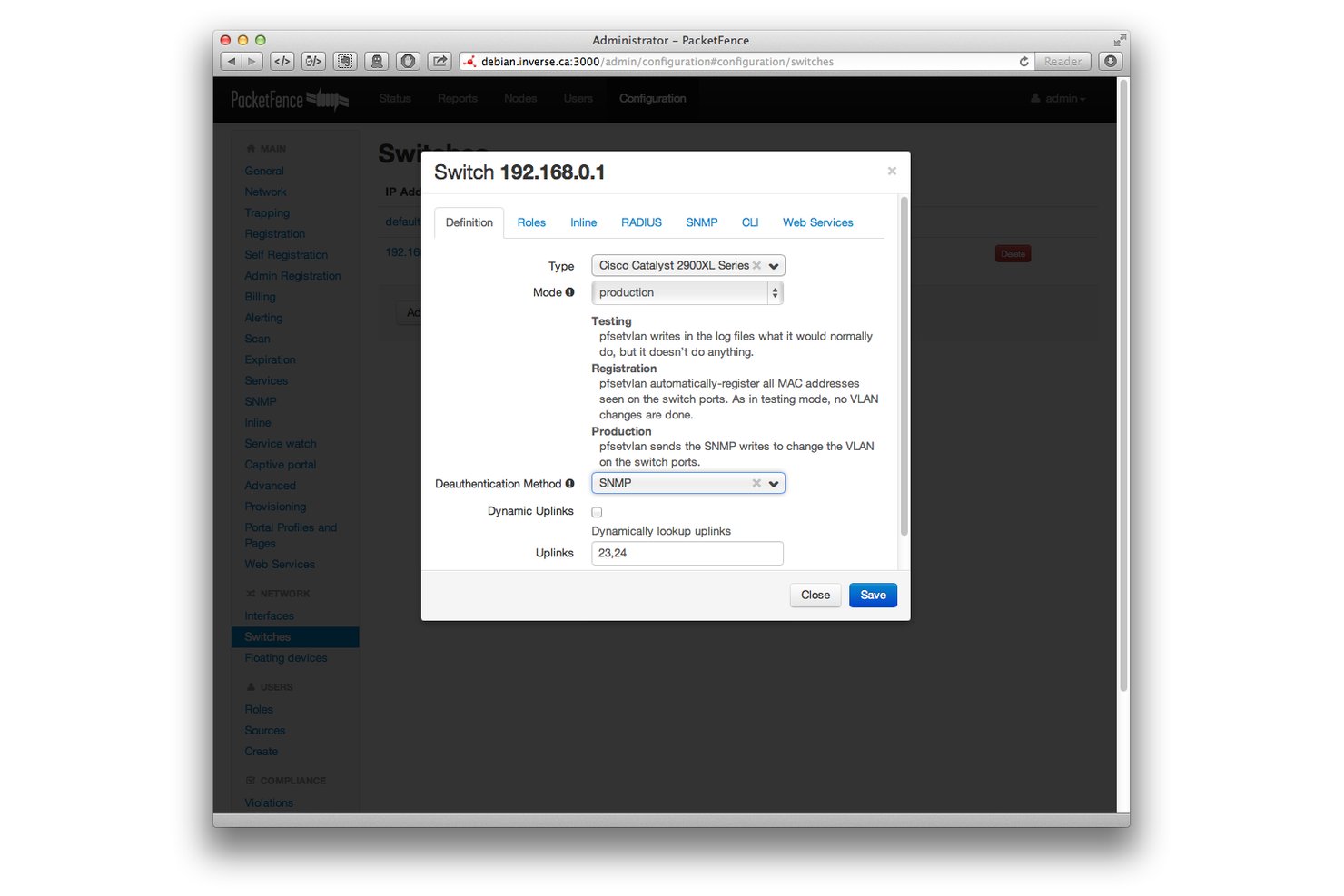Viewport: 1344px width, 896px height.
Task: Open Admin Registration in sidebar
Action: [292, 275]
